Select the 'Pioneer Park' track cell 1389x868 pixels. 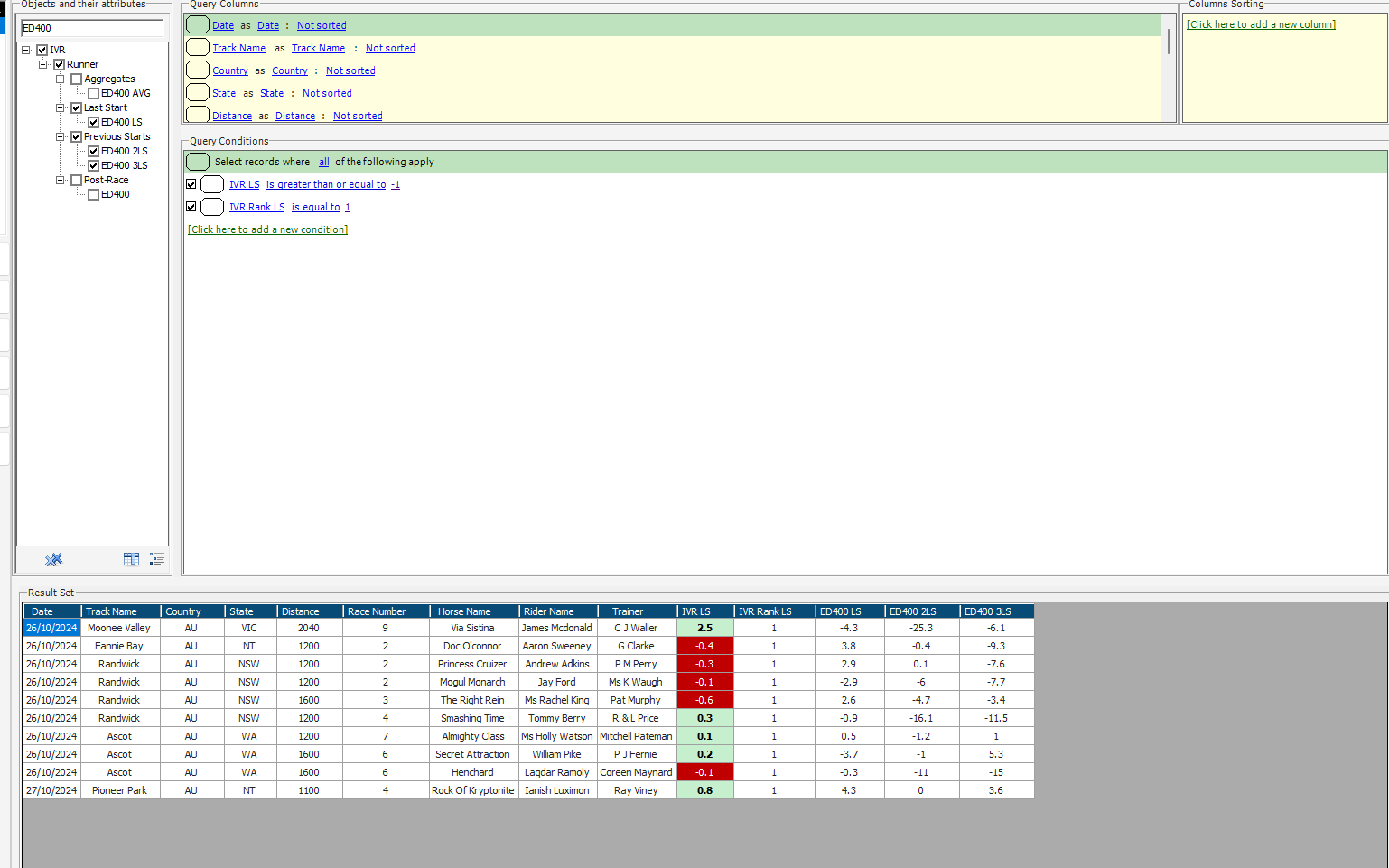coord(120,790)
